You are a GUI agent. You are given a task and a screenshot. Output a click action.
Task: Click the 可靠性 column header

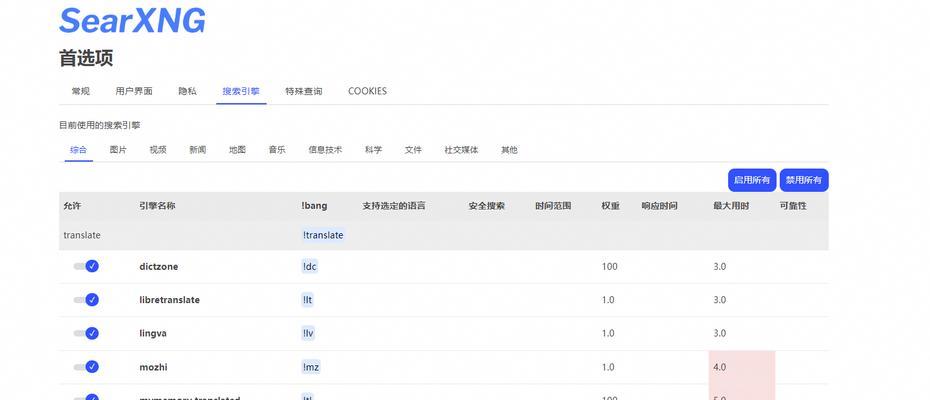tap(793, 206)
